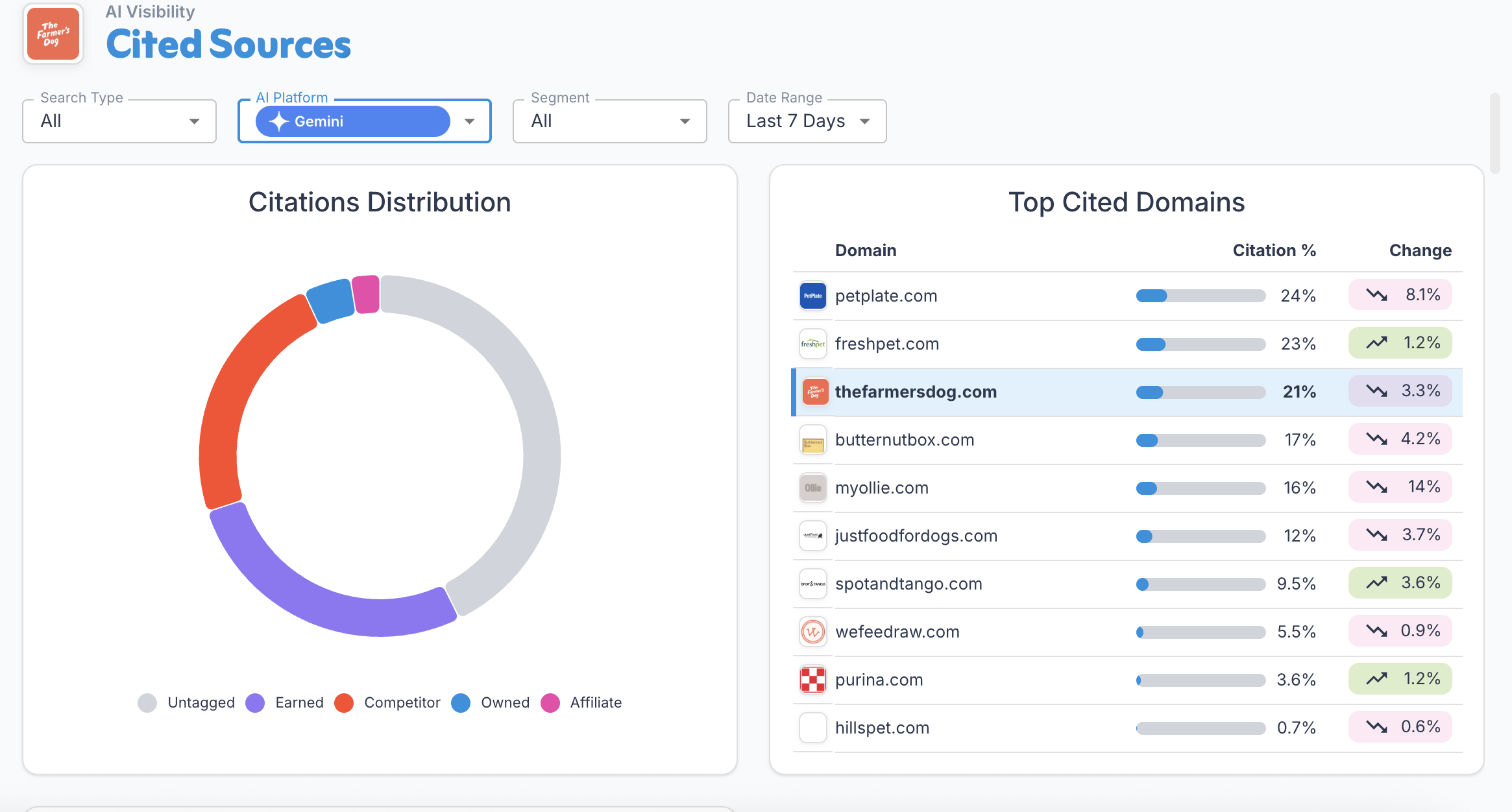
Task: Click the Citation % column header
Action: click(1274, 250)
